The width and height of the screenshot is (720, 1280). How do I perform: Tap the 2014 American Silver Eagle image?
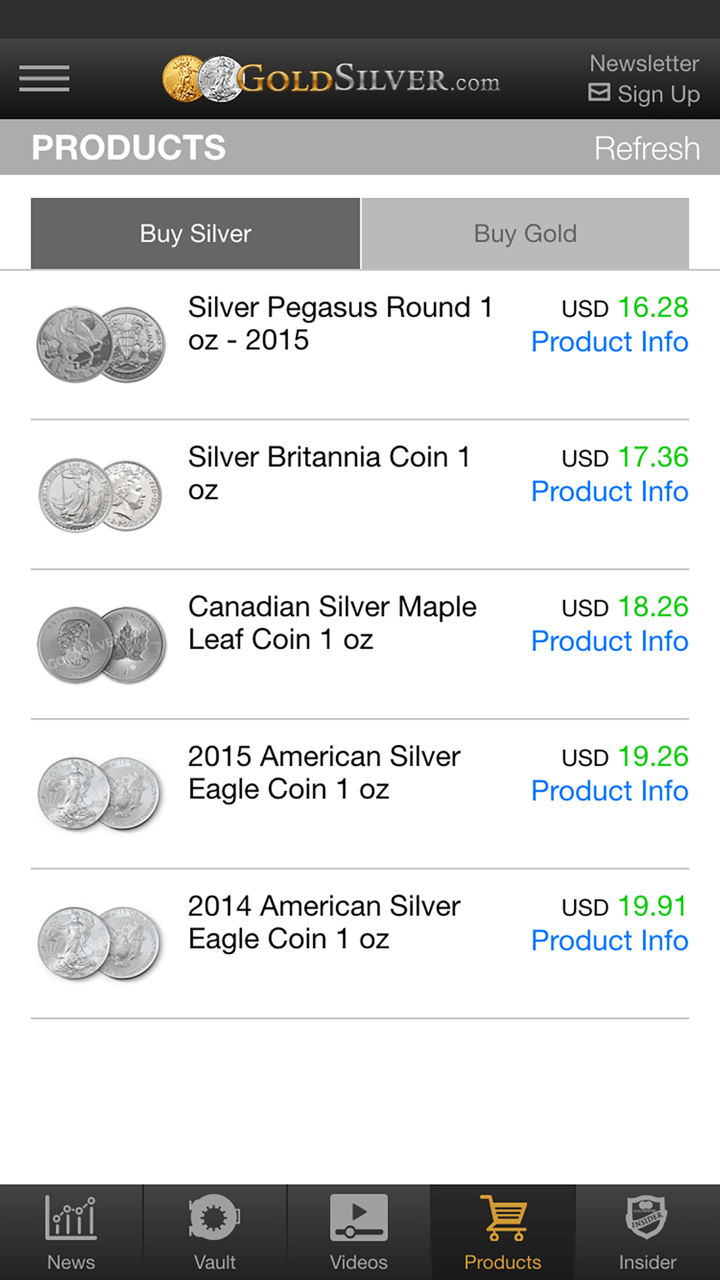point(100,943)
